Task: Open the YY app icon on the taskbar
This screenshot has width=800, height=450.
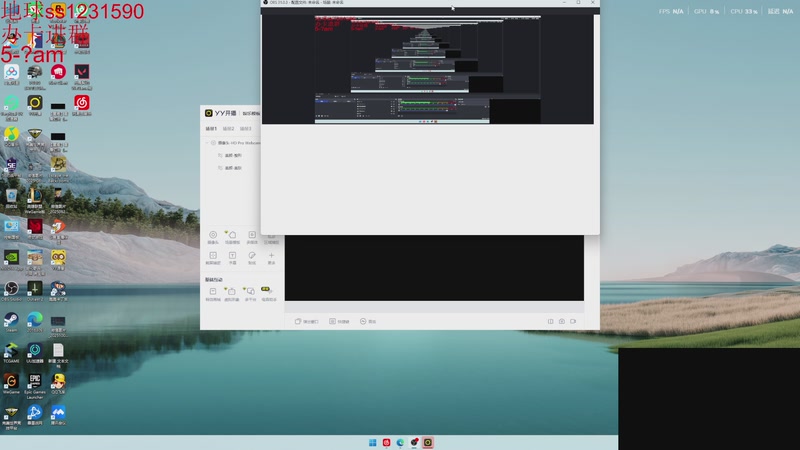Action: [x=428, y=442]
